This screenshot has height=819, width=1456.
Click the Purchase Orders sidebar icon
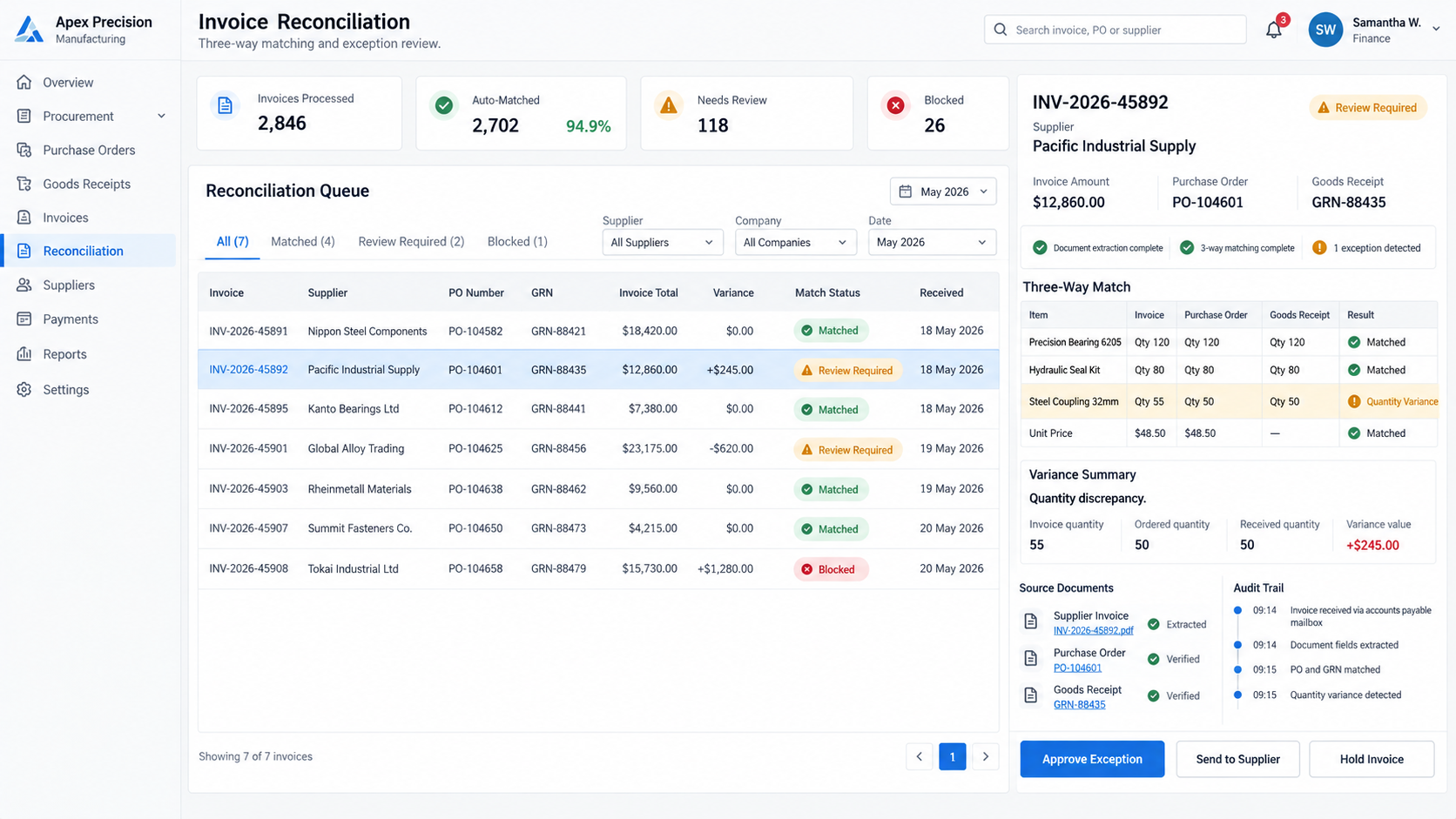click(24, 150)
